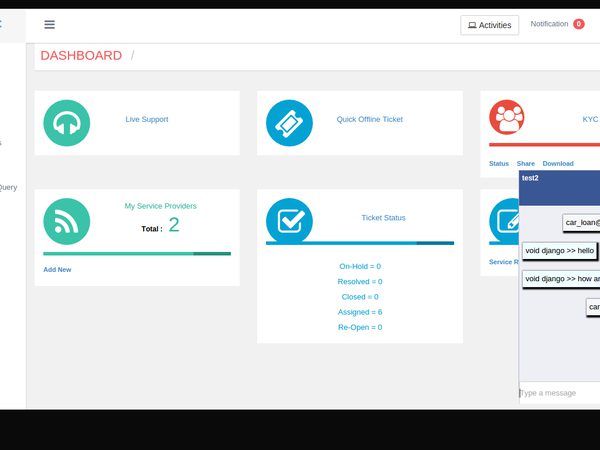This screenshot has height=450, width=600.
Task: Focus the Type a message input field
Action: [x=559, y=393]
